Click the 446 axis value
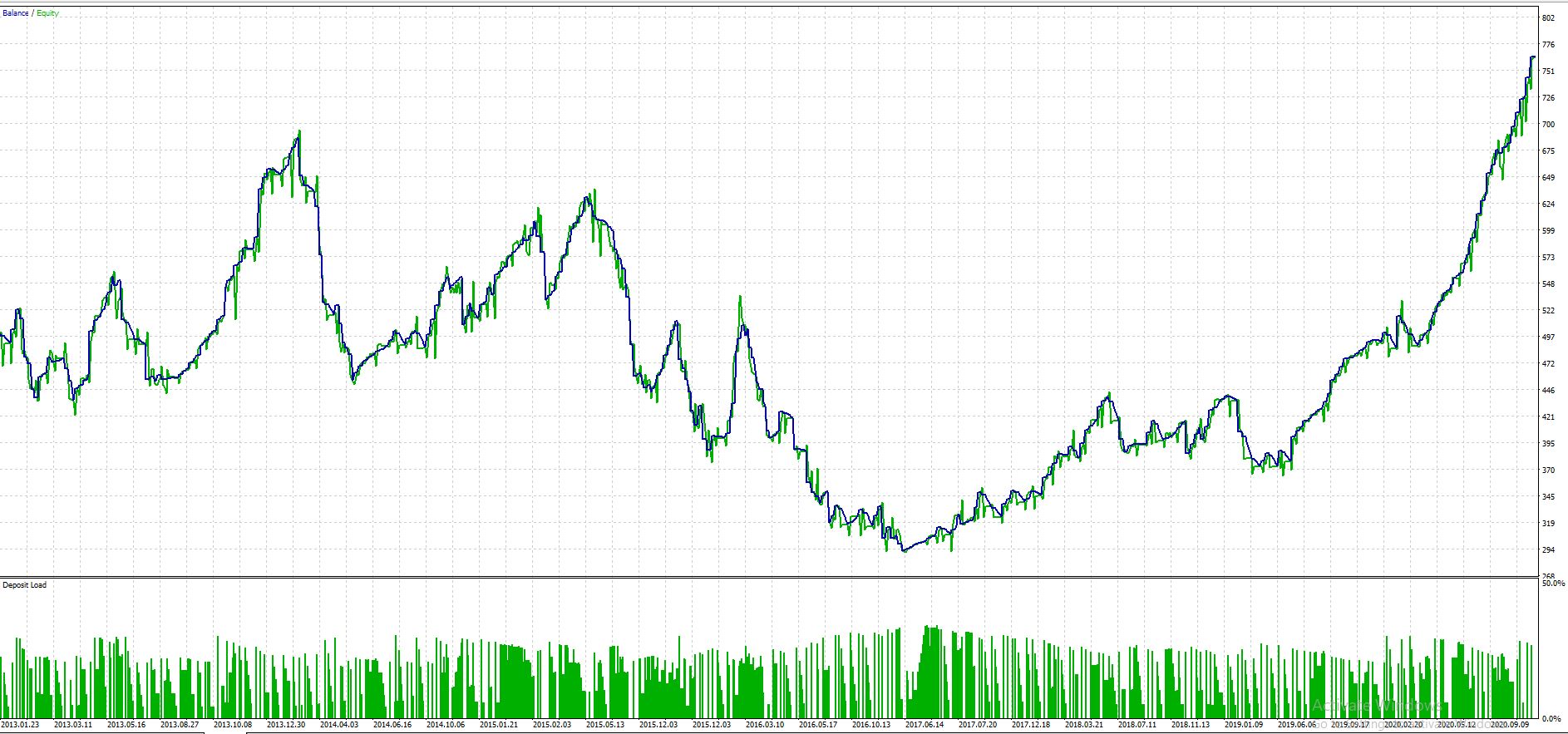Screen dimensions: 1568x734 (x=1548, y=391)
